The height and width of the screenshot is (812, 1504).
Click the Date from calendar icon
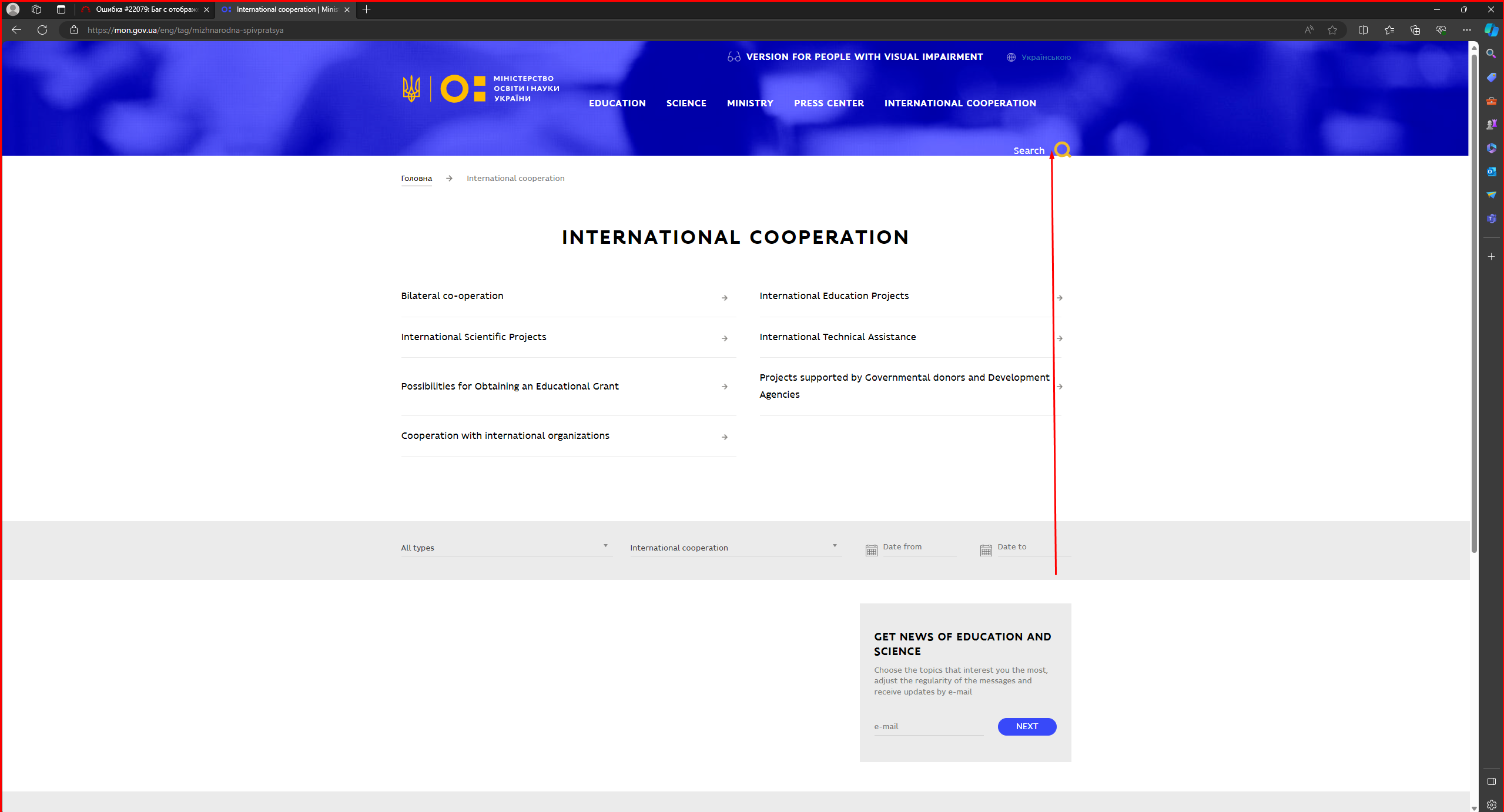click(x=871, y=550)
